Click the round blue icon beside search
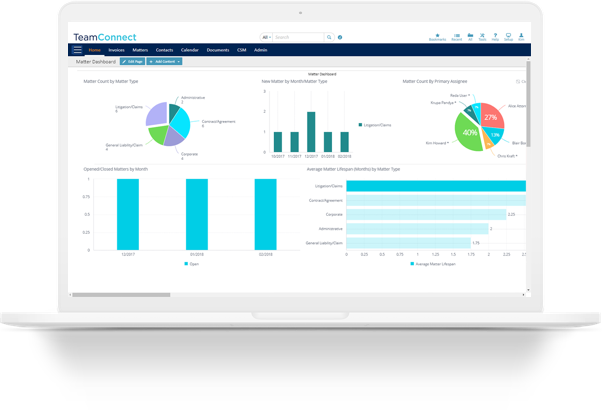Screen dimensions: 602x416 pyautogui.click(x=340, y=37)
